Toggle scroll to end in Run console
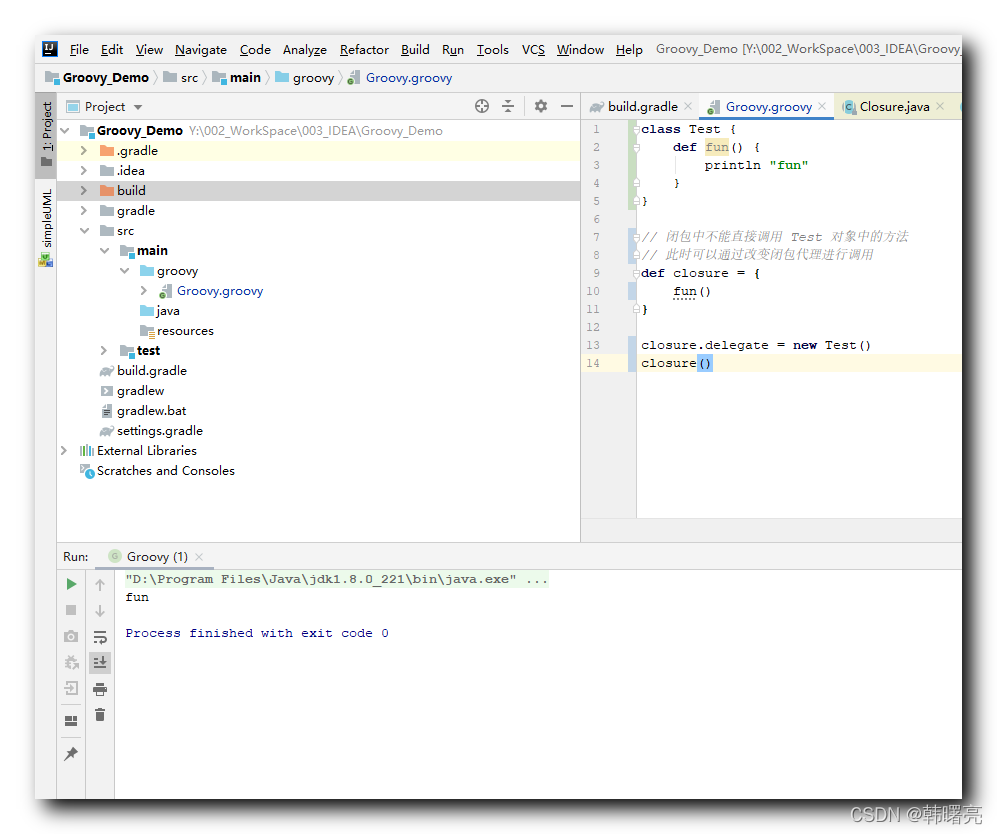 click(x=100, y=662)
